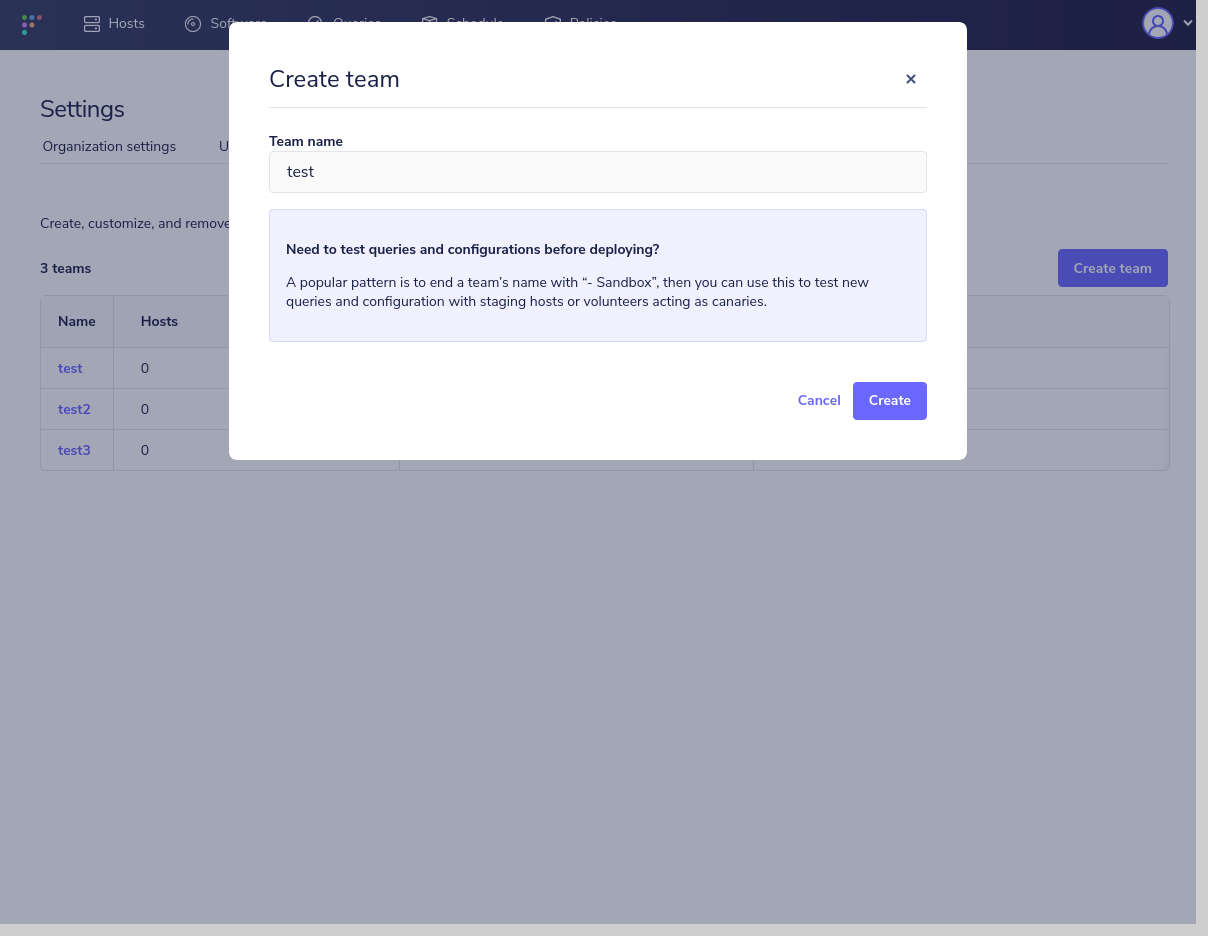Open the test2 team link
1208x936 pixels.
tap(74, 410)
